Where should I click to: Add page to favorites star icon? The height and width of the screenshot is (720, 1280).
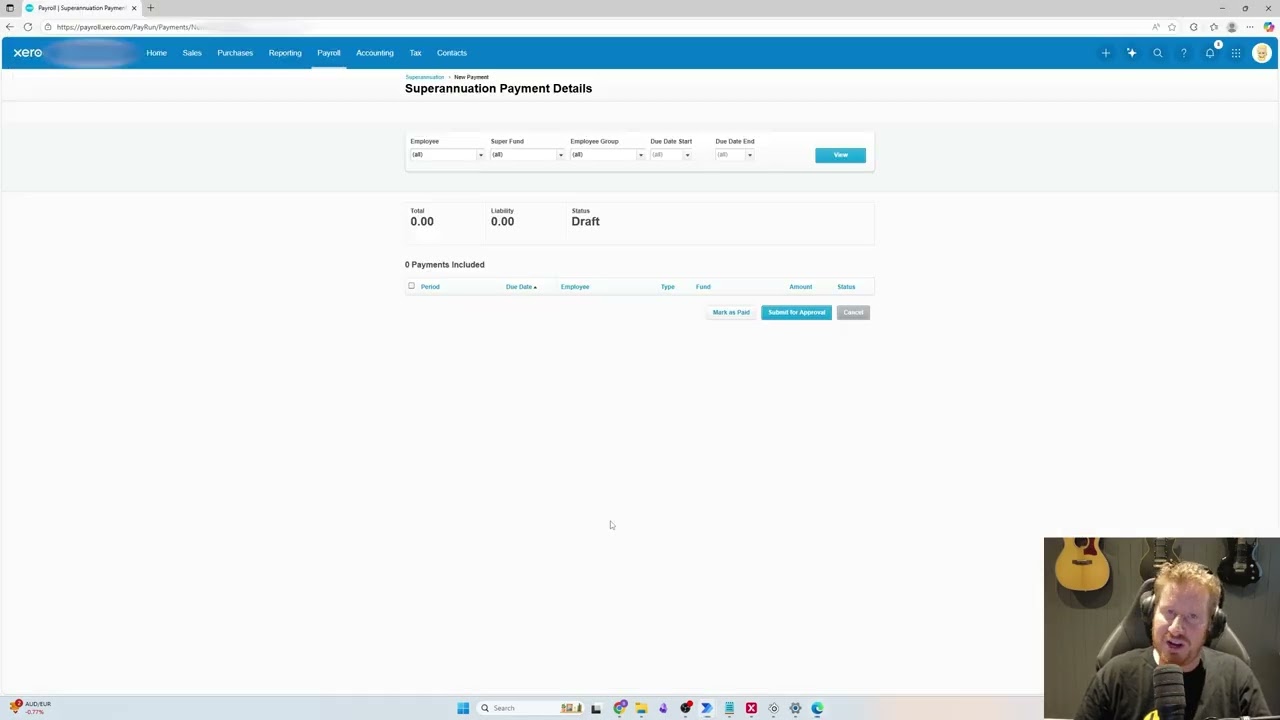click(x=1172, y=27)
